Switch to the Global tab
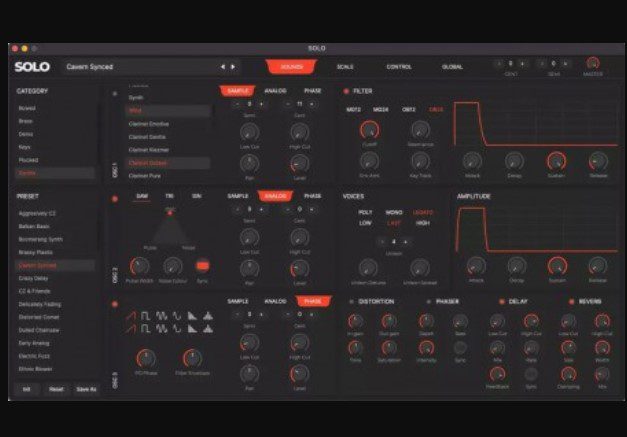627x437 pixels. [x=452, y=67]
